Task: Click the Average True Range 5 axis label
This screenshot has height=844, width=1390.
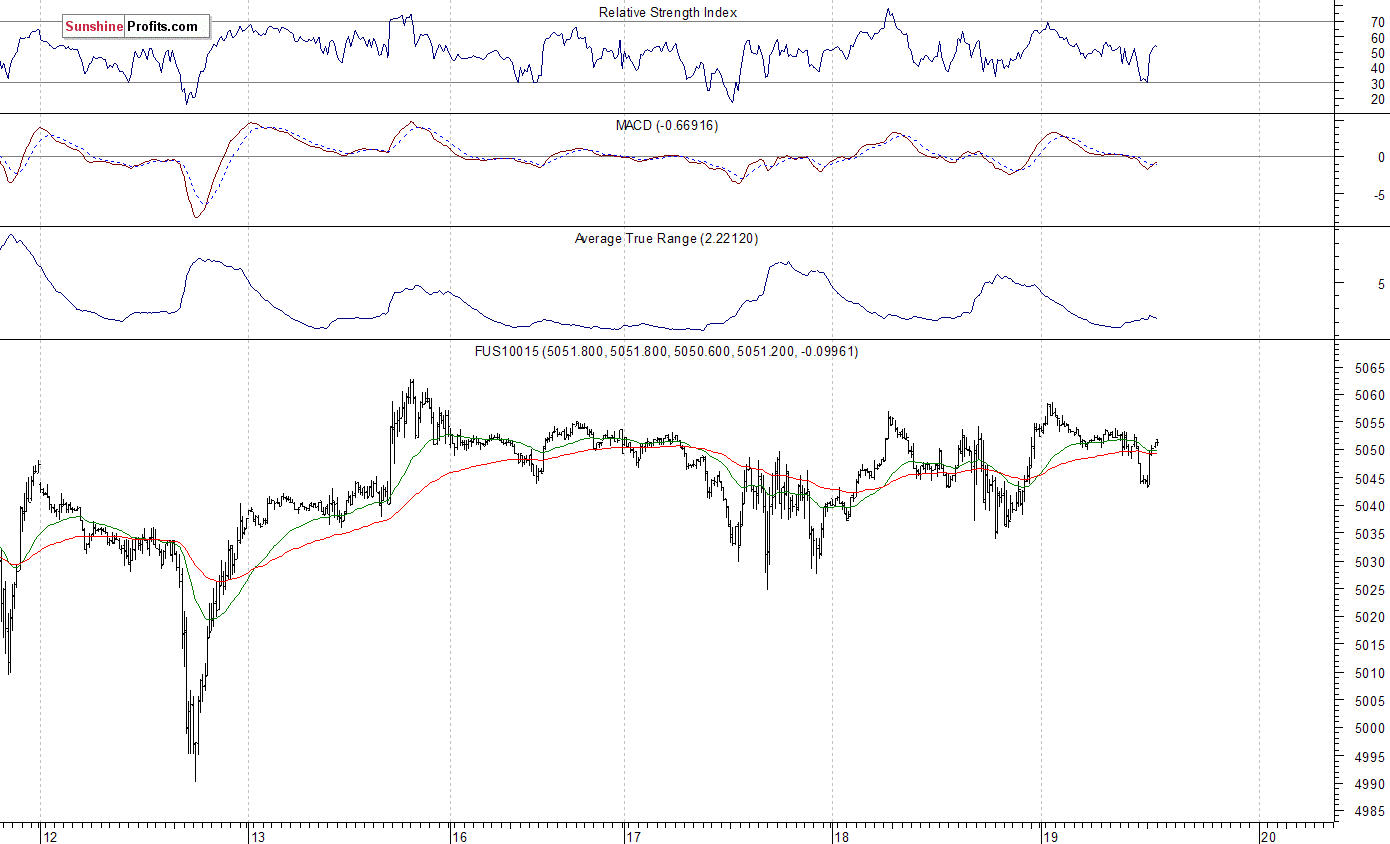Action: point(1381,284)
